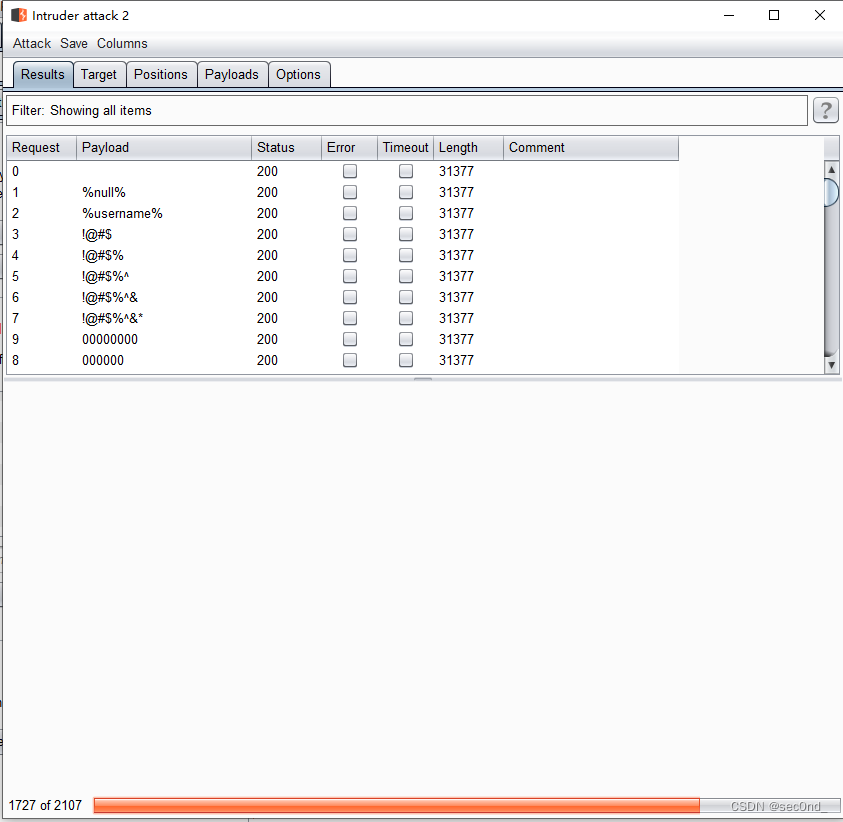Click the Filter: Showing all items bar
This screenshot has width=843, height=822.
click(x=406, y=111)
